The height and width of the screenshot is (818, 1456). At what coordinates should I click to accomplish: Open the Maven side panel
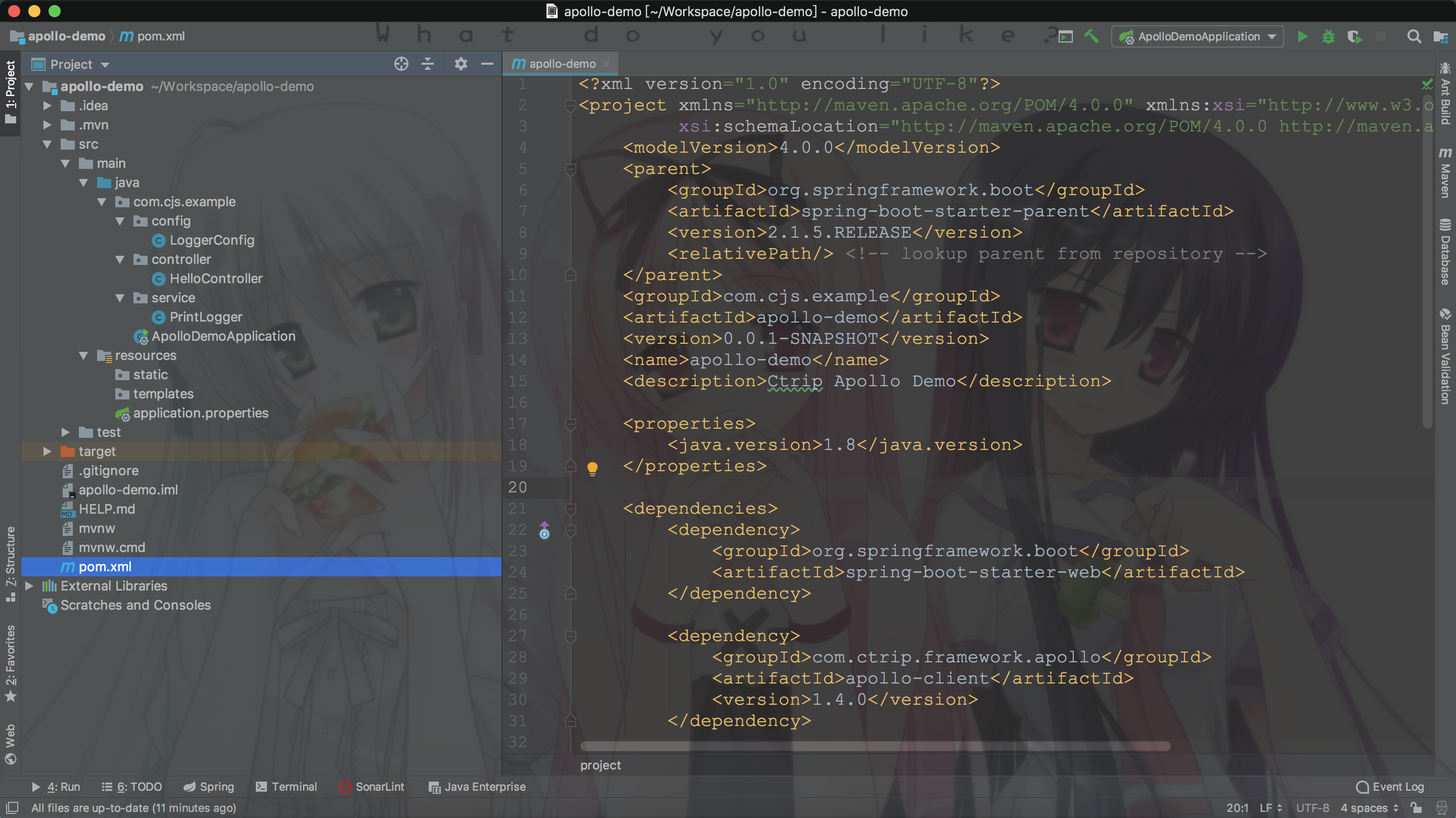[x=1446, y=172]
